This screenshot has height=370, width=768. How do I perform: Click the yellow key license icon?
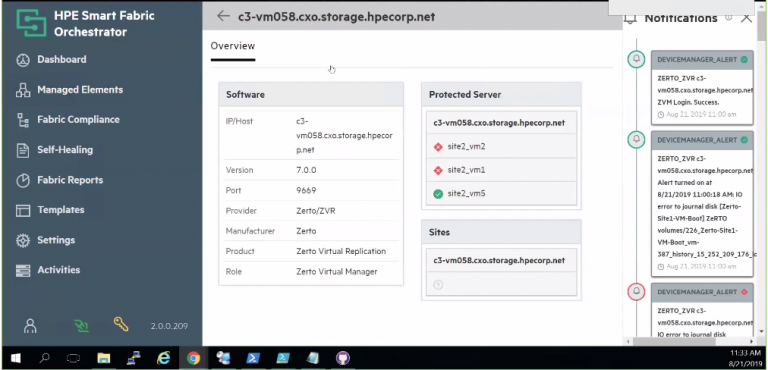pyautogui.click(x=121, y=324)
